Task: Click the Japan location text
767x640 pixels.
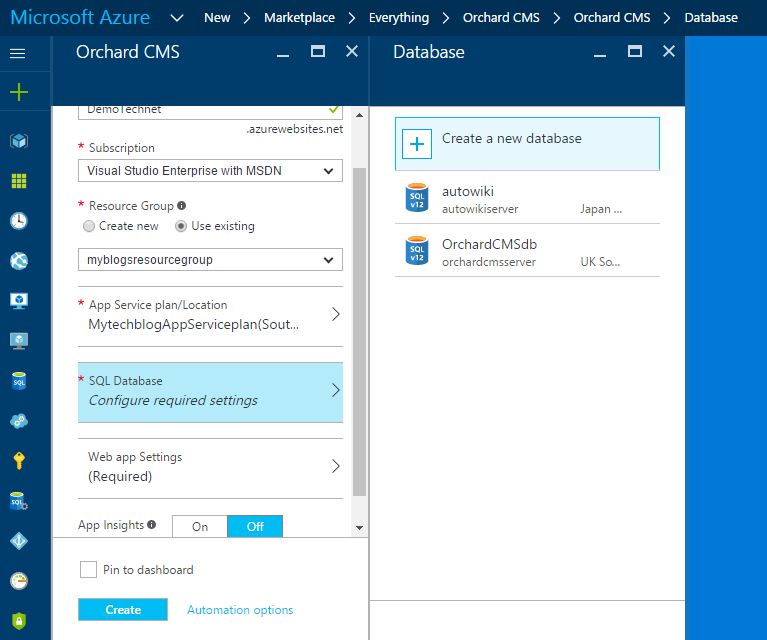Action: [x=601, y=209]
